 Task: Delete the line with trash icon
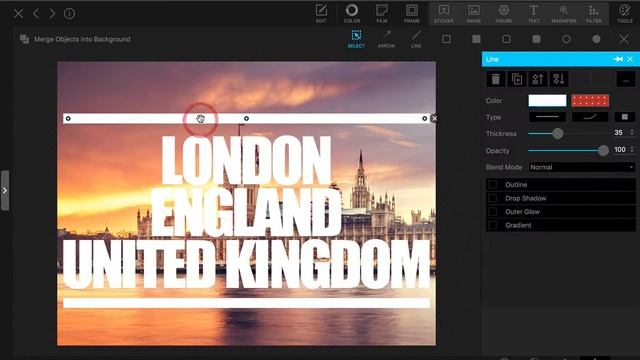[x=496, y=79]
